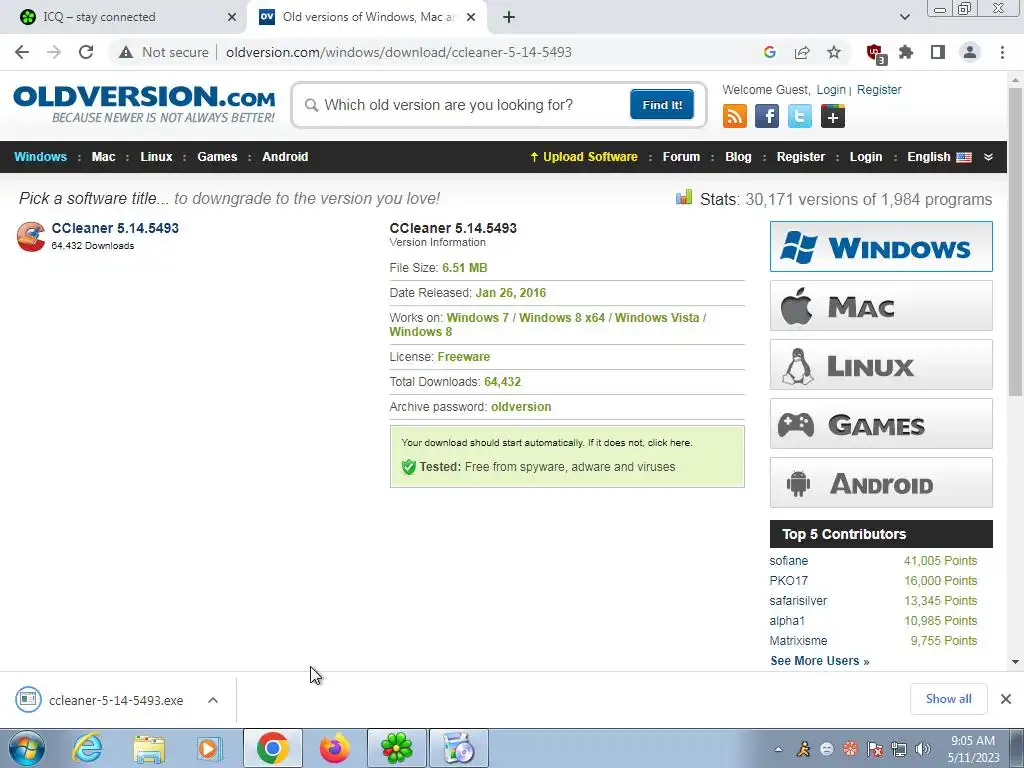This screenshot has width=1024, height=768.
Task: Select Games in the navigation bar
Action: coord(217,157)
